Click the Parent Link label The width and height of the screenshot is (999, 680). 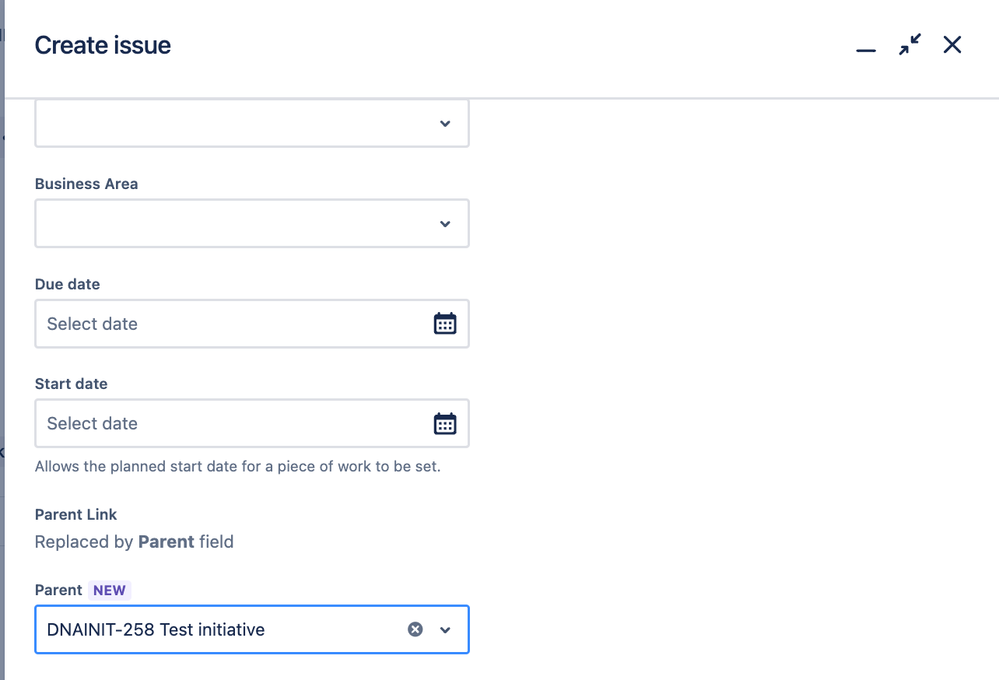[x=76, y=514]
